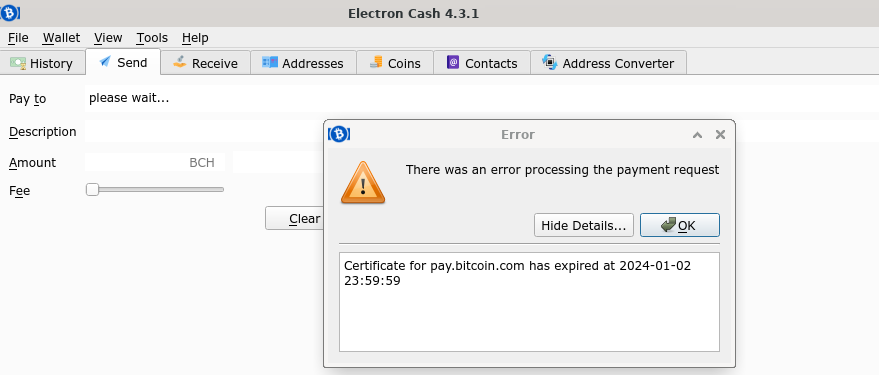
Task: Collapse details via Hide Details button
Action: coord(584,225)
